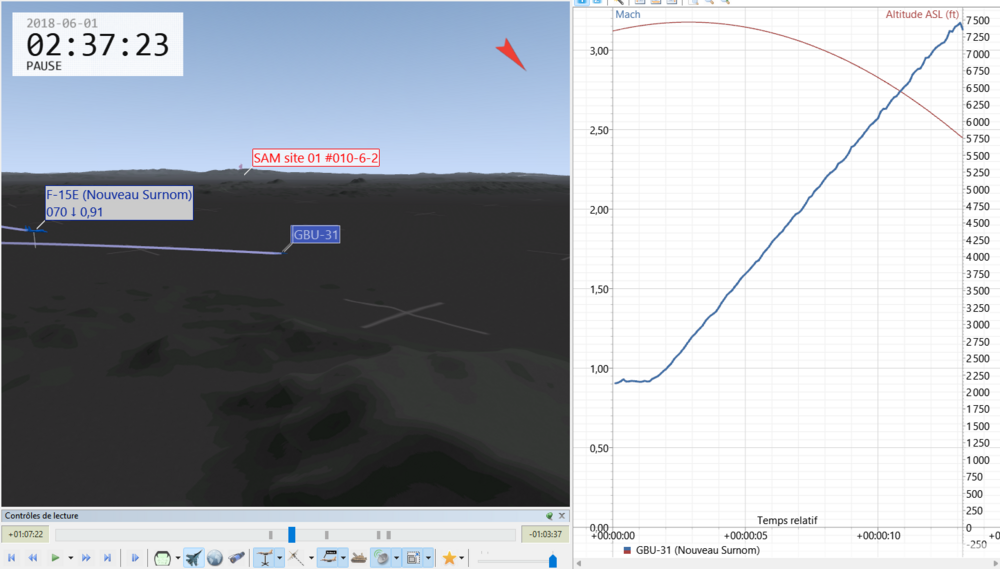Expand the object labels dropdown arrow
Image resolution: width=1000 pixels, height=569 pixels.
click(x=343, y=558)
